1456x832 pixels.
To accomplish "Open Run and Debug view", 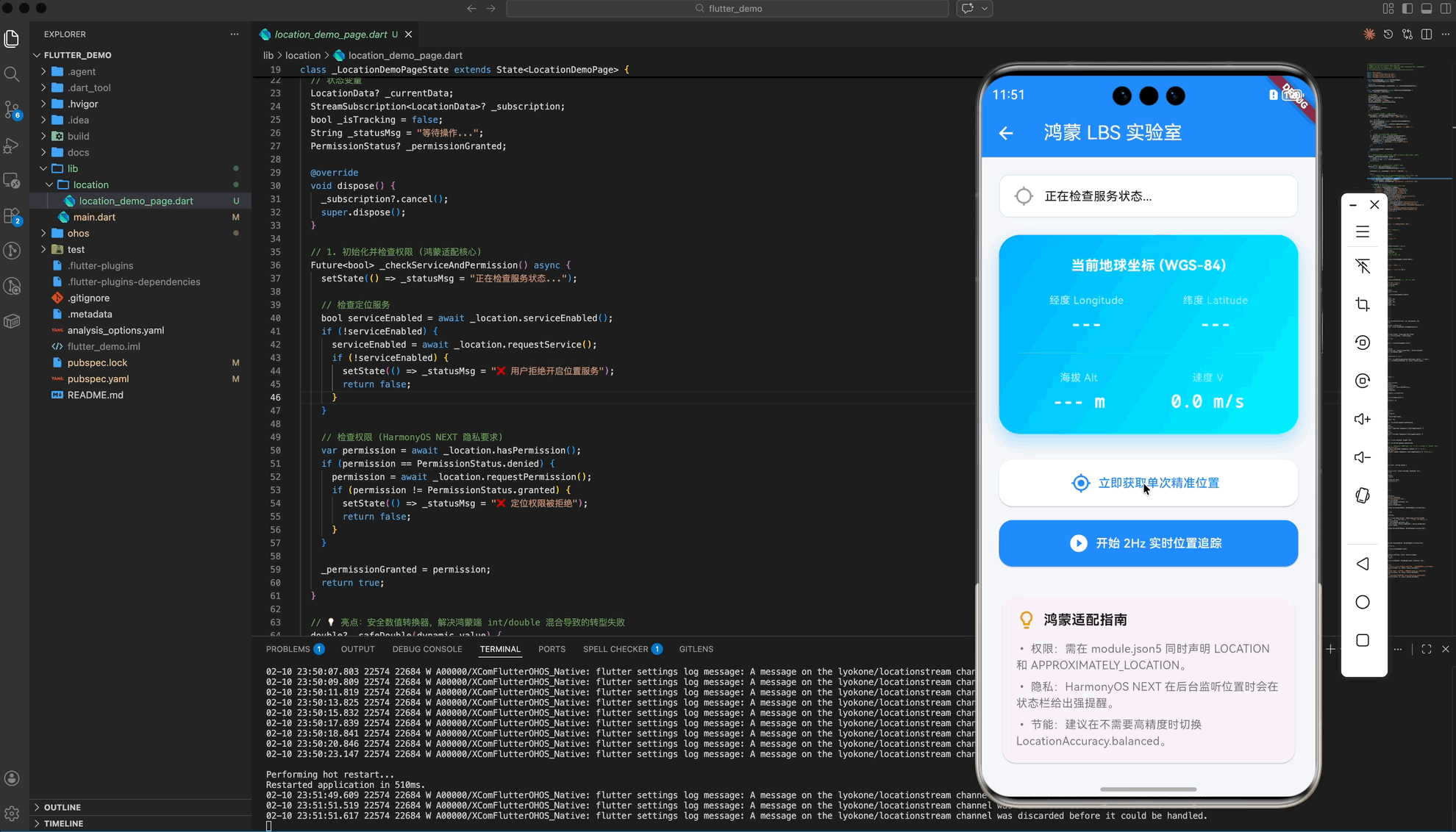I will (x=12, y=146).
